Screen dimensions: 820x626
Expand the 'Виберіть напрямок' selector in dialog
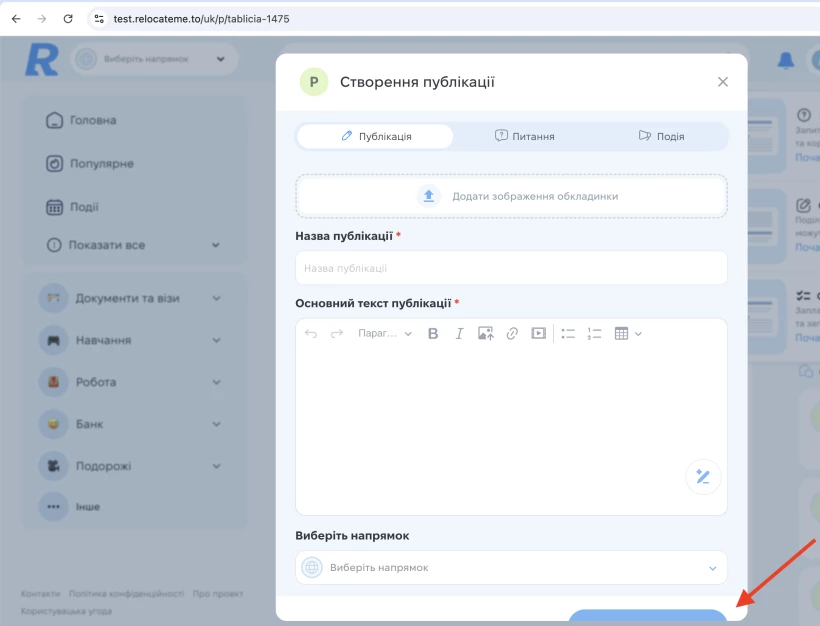click(511, 568)
